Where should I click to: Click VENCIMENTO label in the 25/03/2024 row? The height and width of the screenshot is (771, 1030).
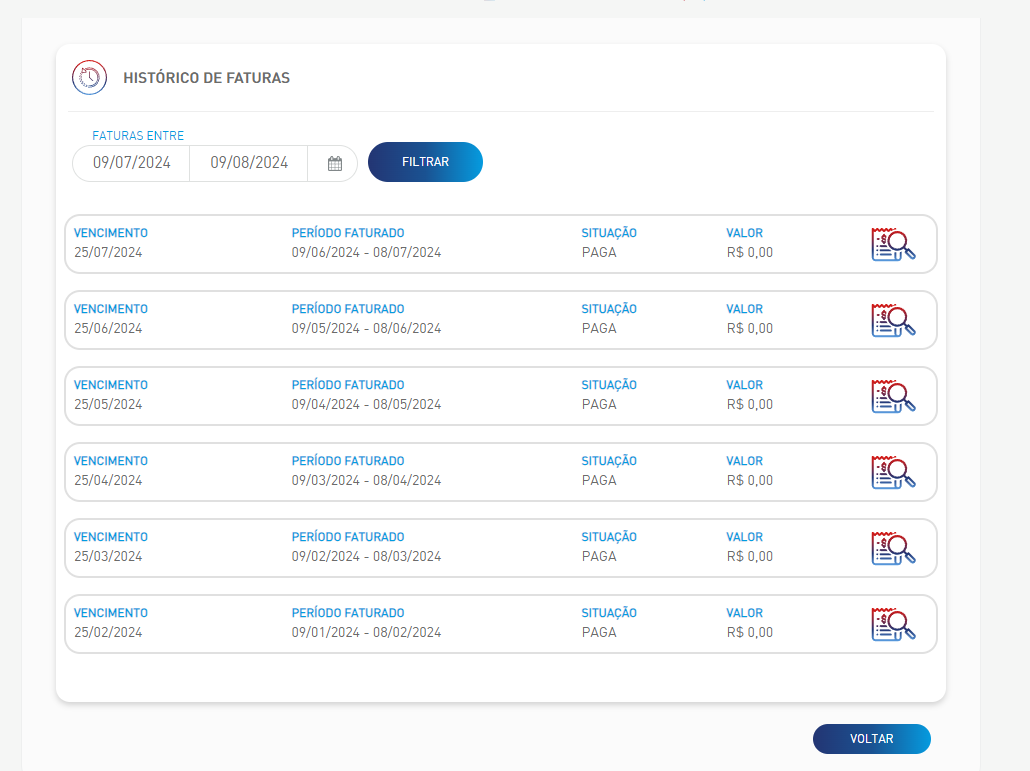pyautogui.click(x=111, y=537)
